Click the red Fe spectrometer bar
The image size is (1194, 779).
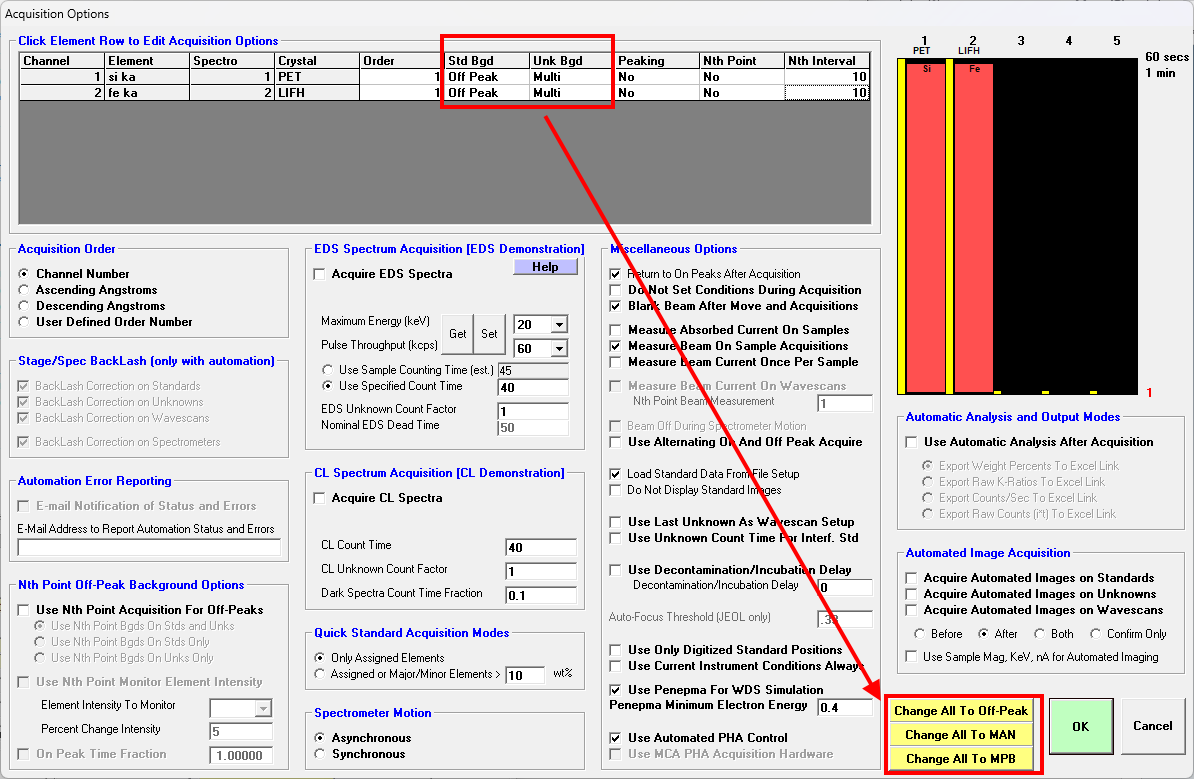973,225
